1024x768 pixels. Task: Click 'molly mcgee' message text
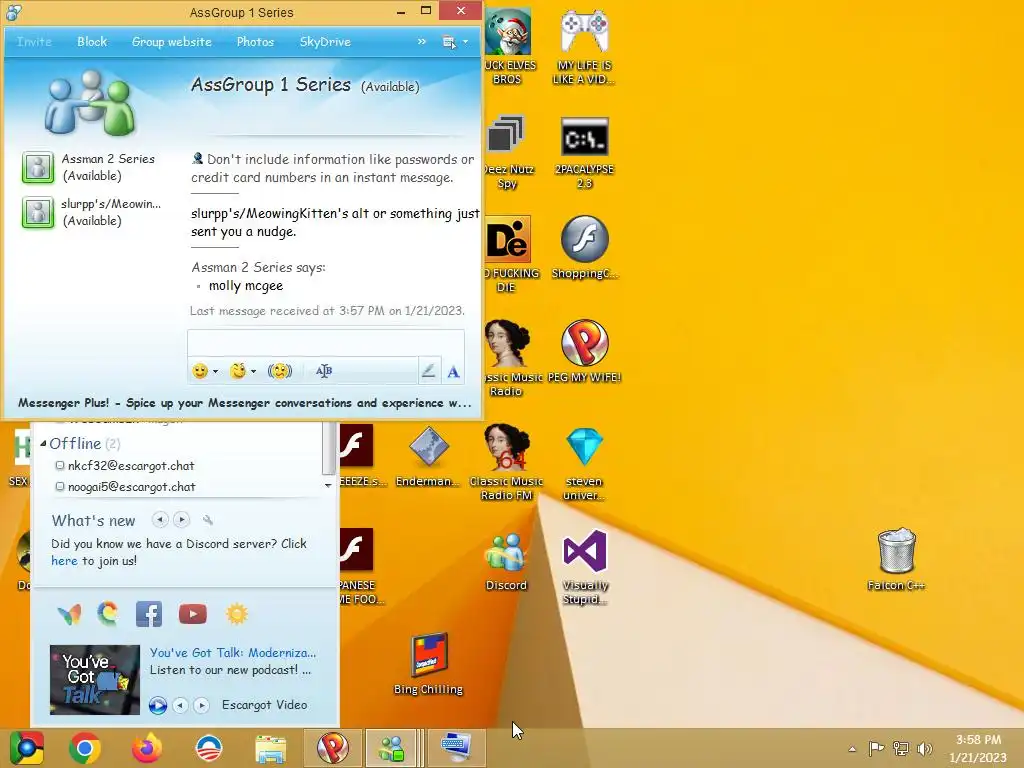pos(246,286)
